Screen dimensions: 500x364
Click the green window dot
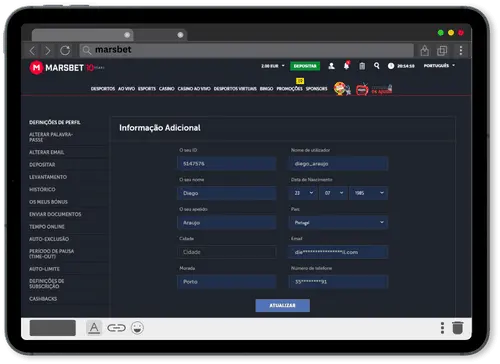click(x=441, y=33)
